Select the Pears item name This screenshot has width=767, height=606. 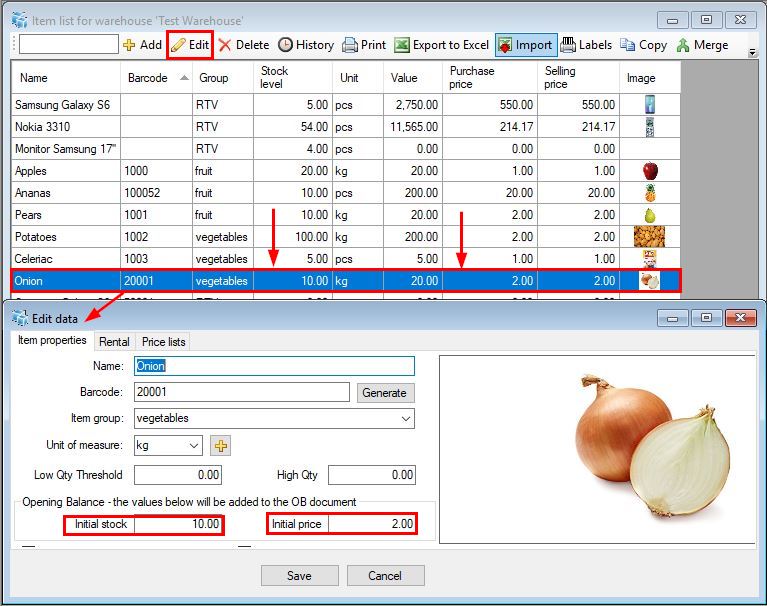[x=28, y=215]
